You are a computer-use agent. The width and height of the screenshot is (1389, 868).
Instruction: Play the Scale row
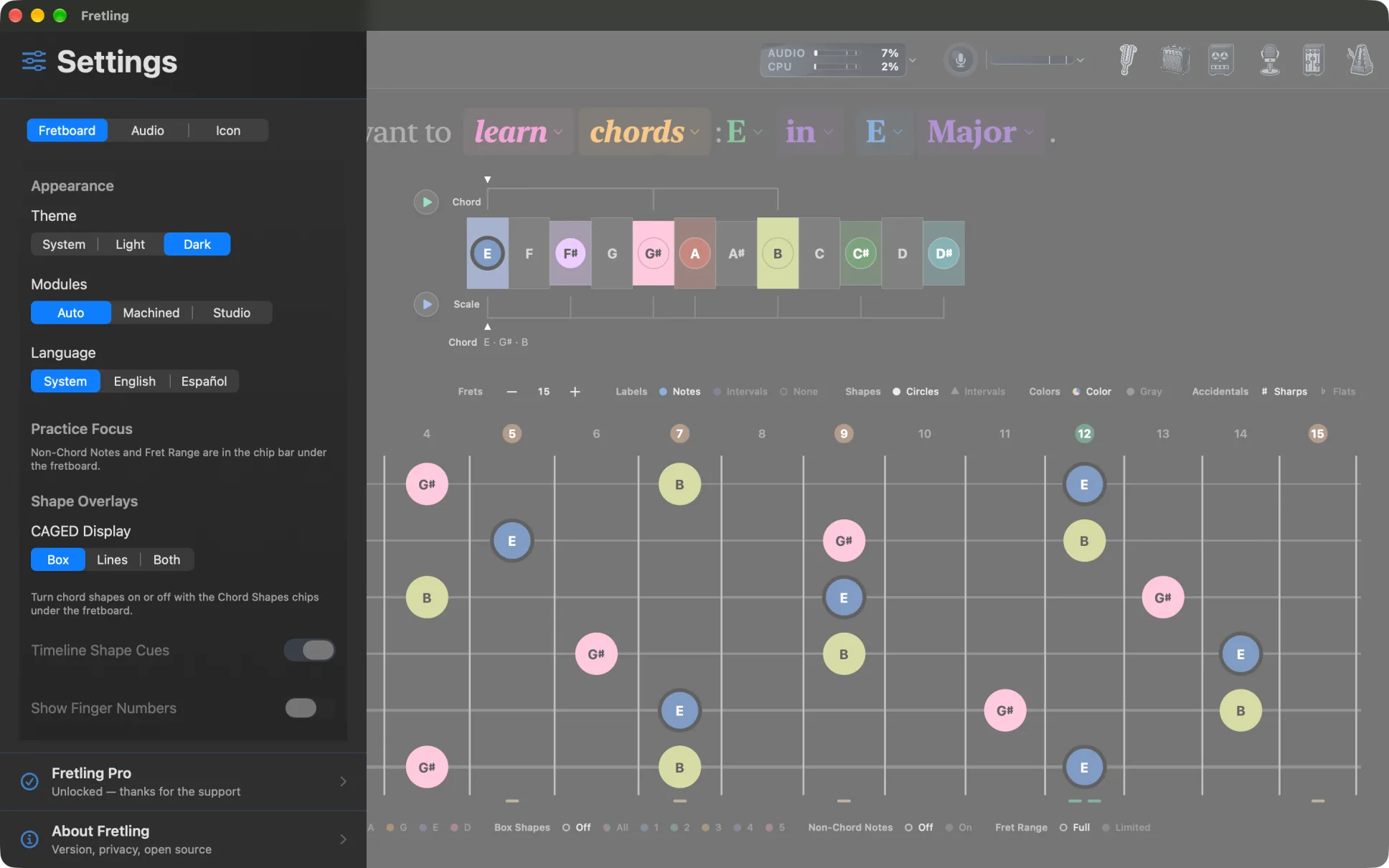[x=426, y=304]
